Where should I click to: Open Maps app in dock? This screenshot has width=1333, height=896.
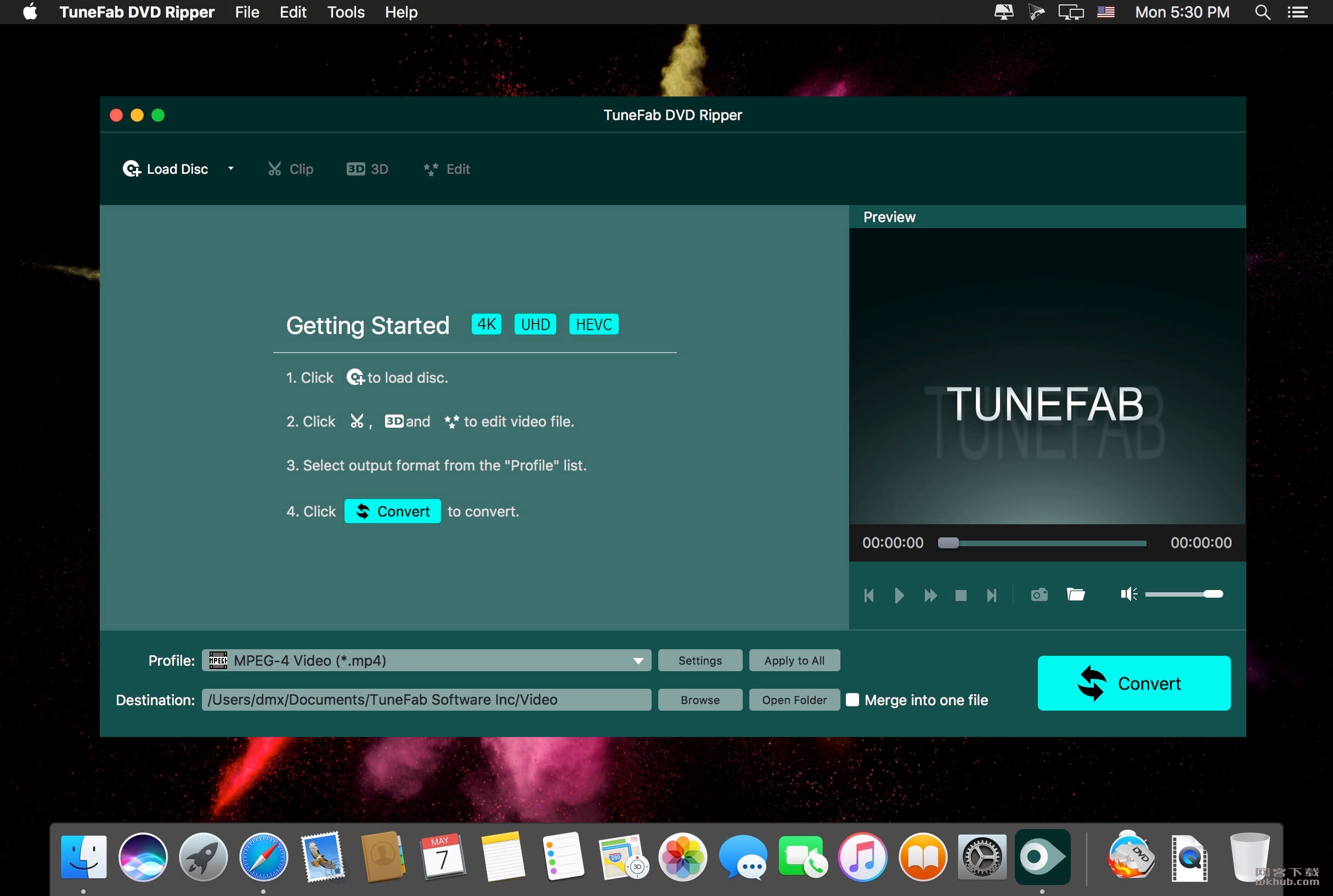point(623,857)
